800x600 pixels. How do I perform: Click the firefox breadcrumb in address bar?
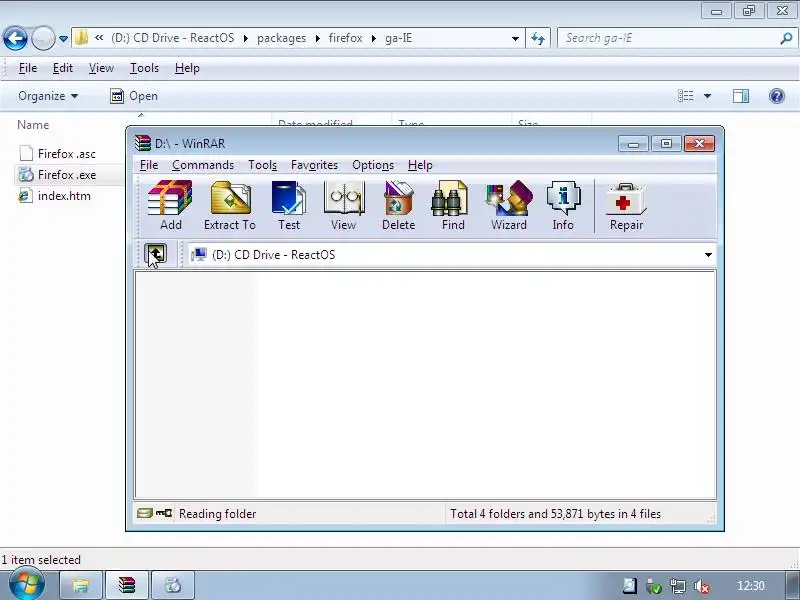345,38
